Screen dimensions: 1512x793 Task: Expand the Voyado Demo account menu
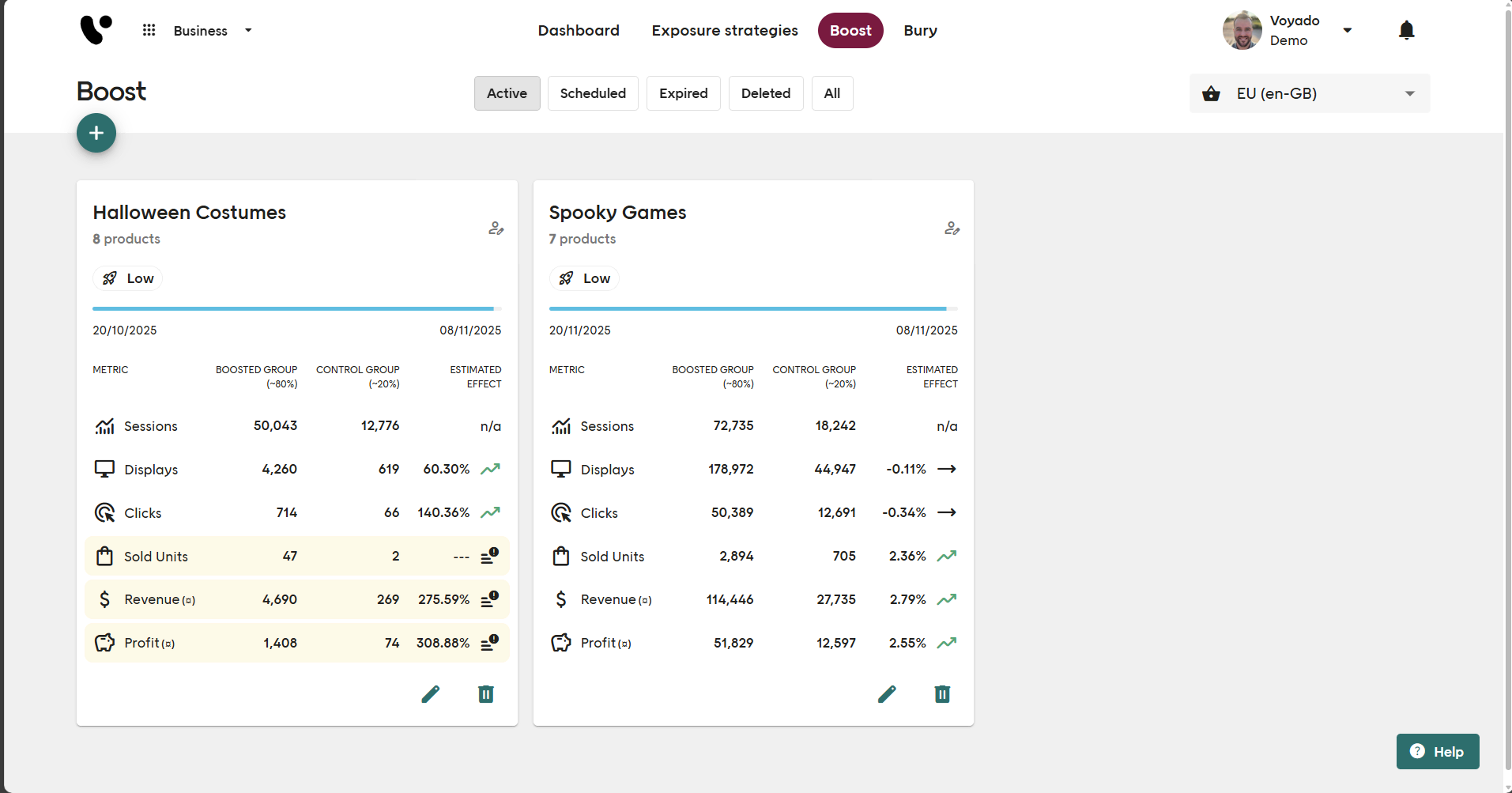[1347, 31]
